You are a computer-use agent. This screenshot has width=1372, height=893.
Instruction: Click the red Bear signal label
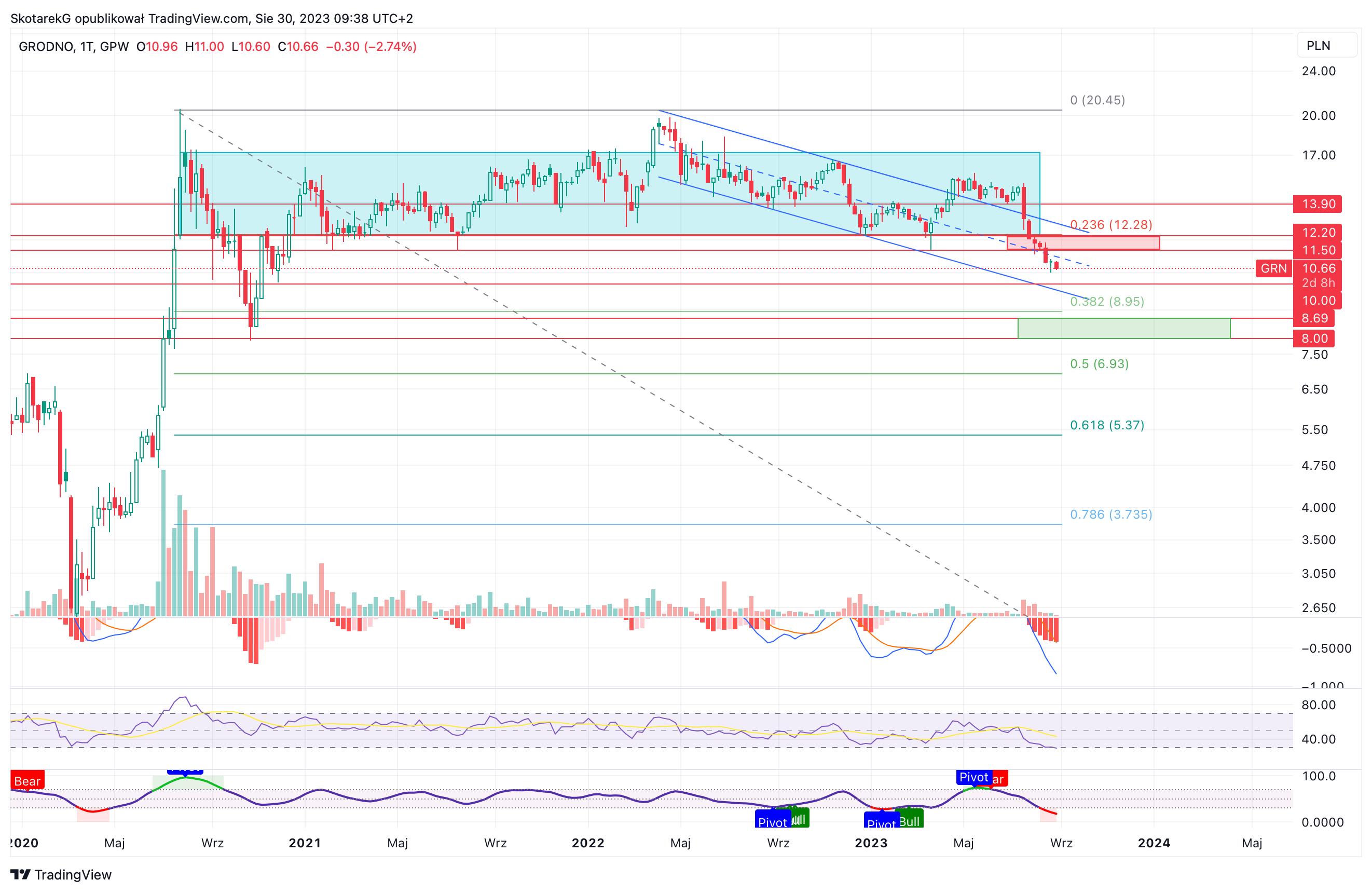pyautogui.click(x=27, y=780)
